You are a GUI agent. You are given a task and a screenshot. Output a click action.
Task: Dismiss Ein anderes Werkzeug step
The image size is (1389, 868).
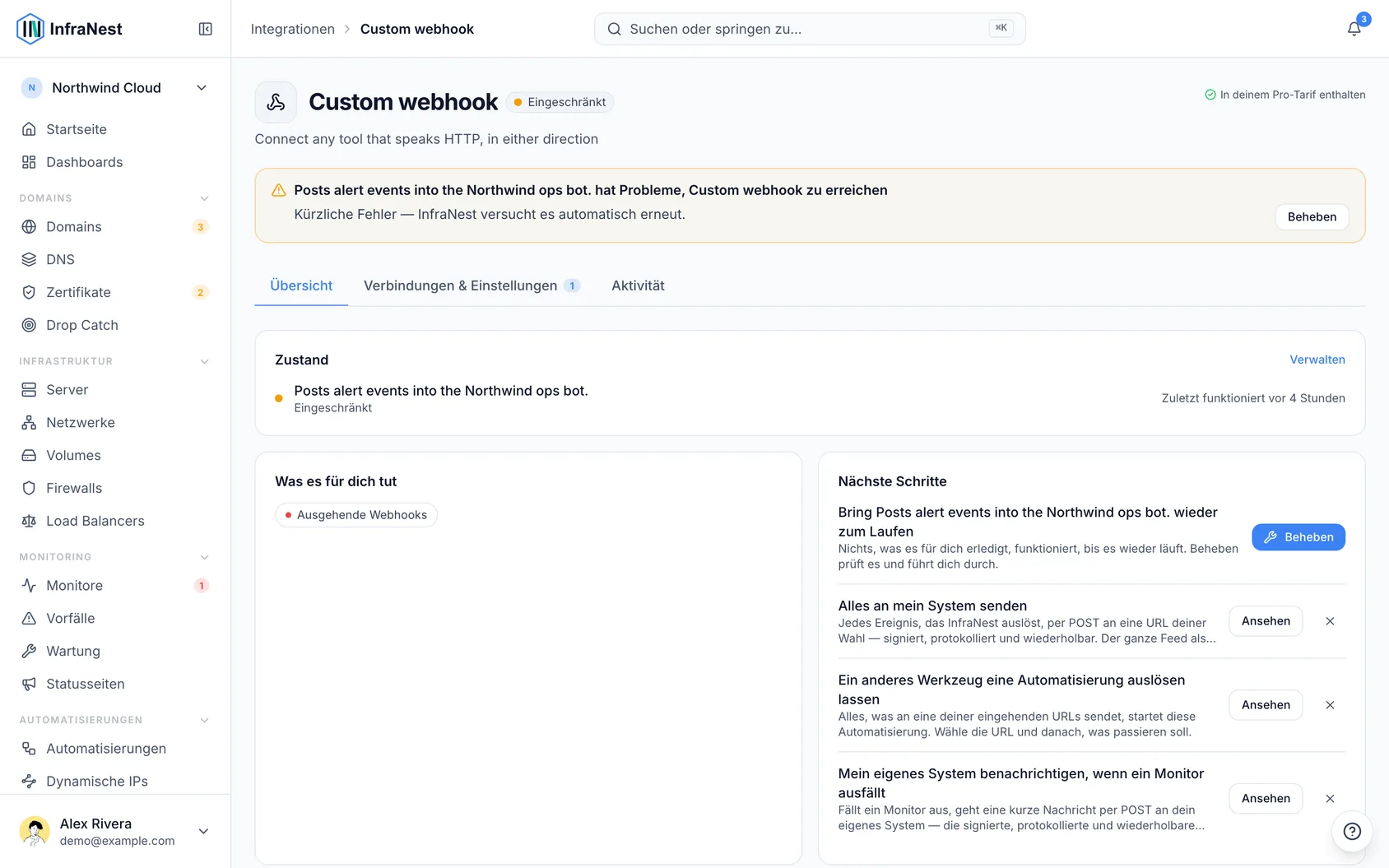pos(1330,705)
